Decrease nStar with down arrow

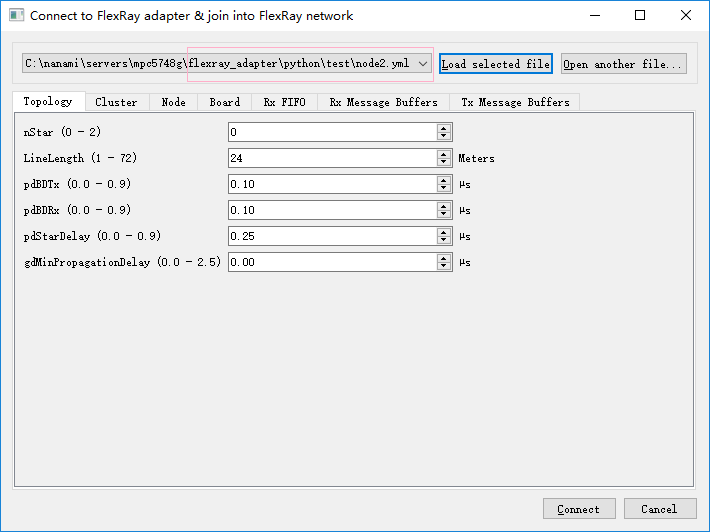[444, 136]
